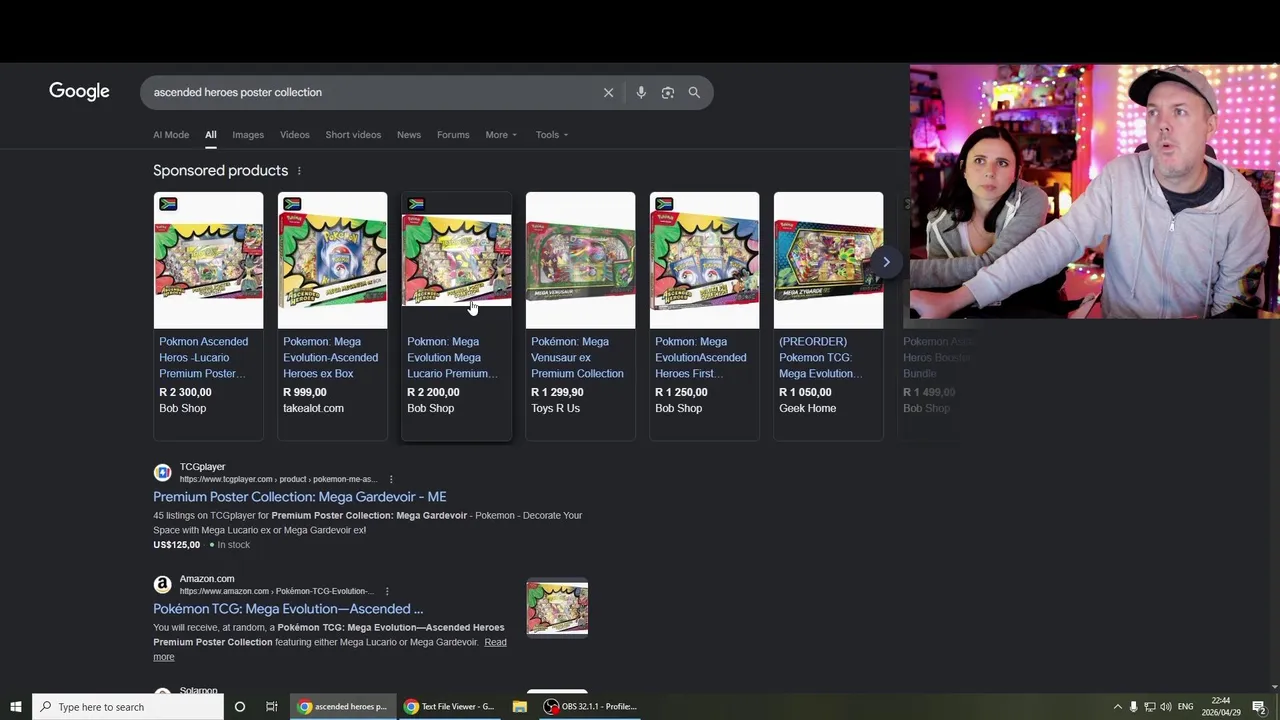Open takealot.com Ascended Heroes ex Box listing
Image resolution: width=1280 pixels, height=720 pixels.
pos(332,316)
